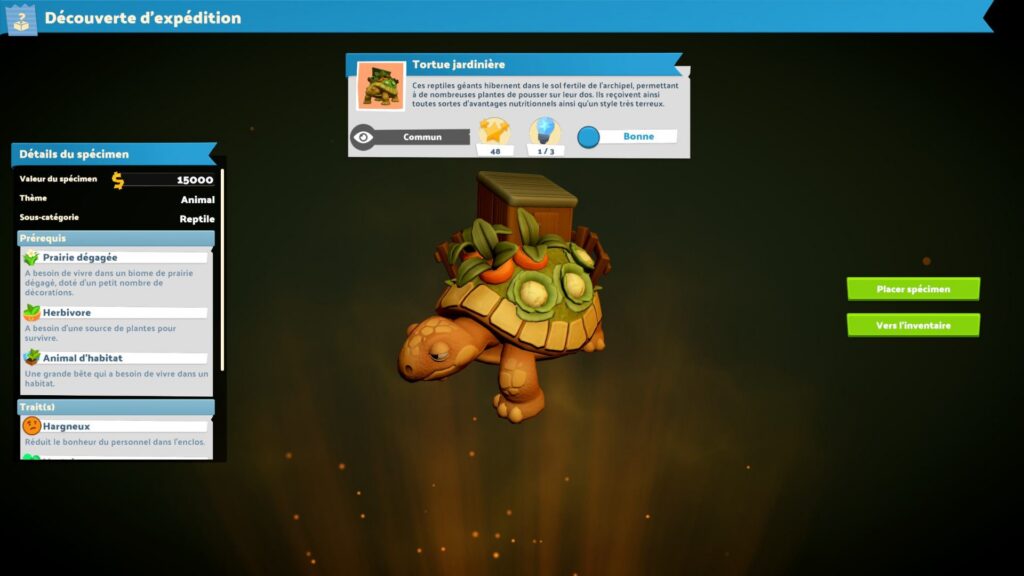The image size is (1024, 576).
Task: Click the specimen details panel scrollbar
Action: [x=222, y=270]
